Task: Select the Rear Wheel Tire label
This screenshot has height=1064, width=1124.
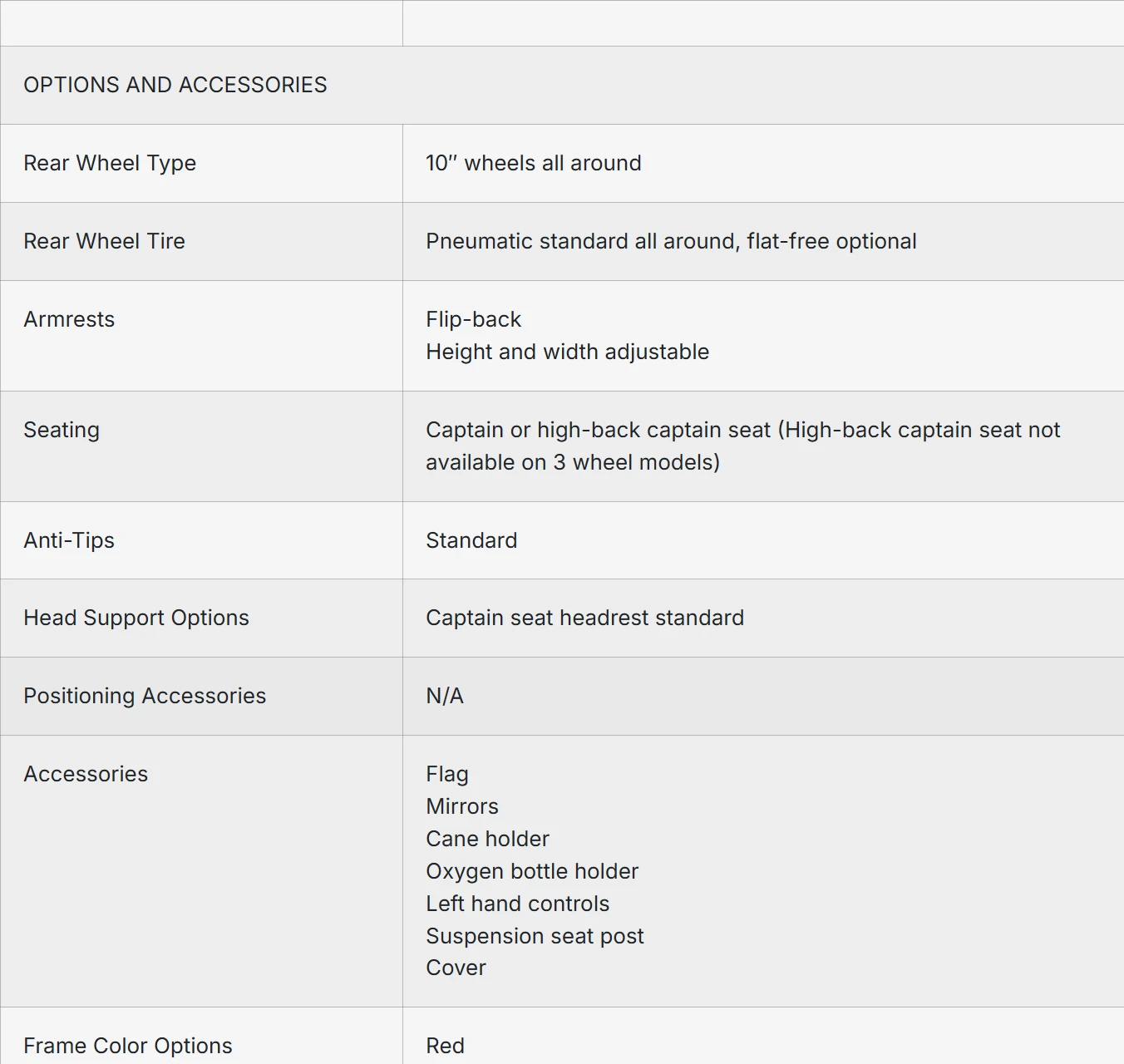Action: 105,241
